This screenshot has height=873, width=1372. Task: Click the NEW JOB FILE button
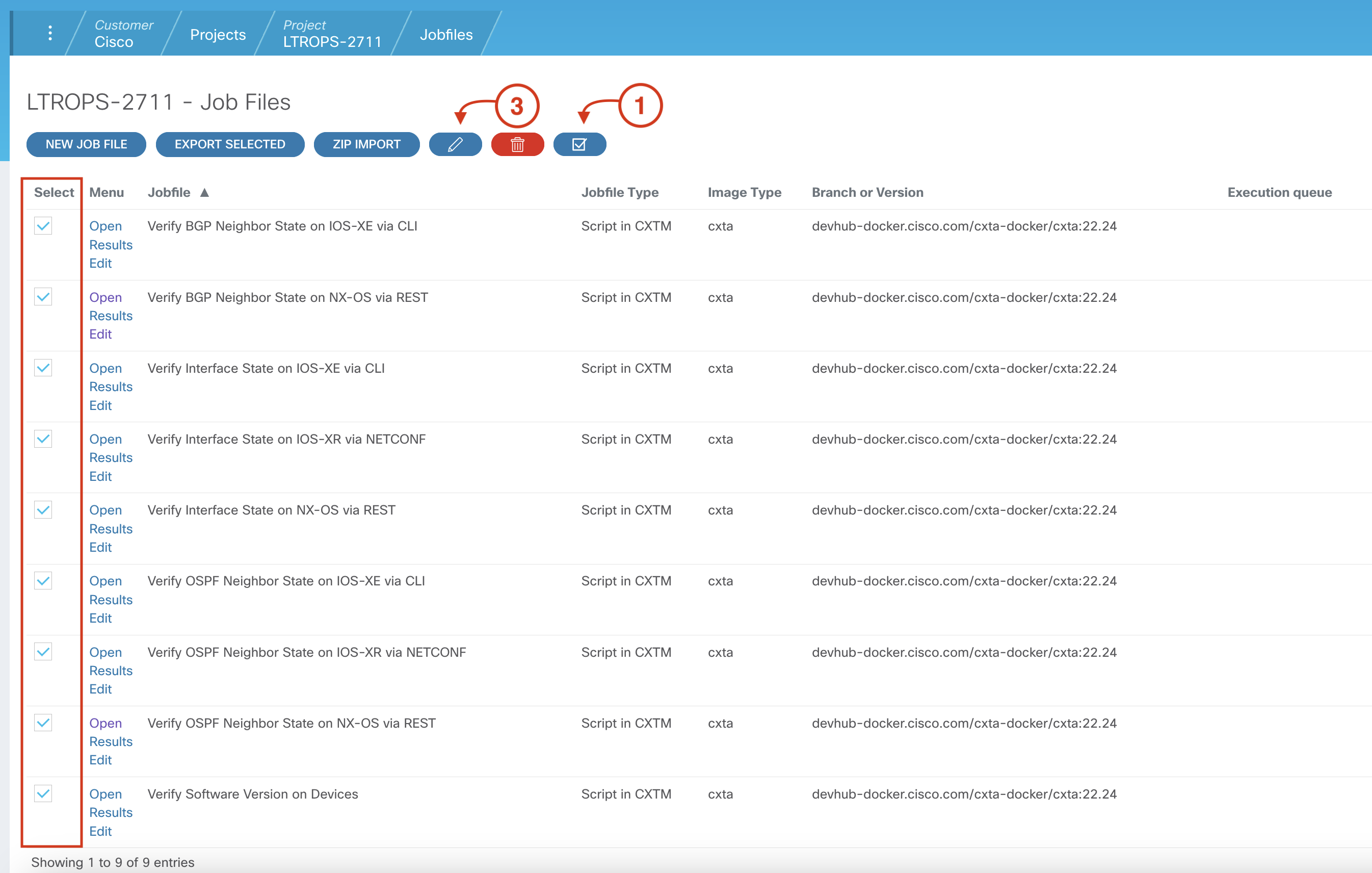(86, 144)
